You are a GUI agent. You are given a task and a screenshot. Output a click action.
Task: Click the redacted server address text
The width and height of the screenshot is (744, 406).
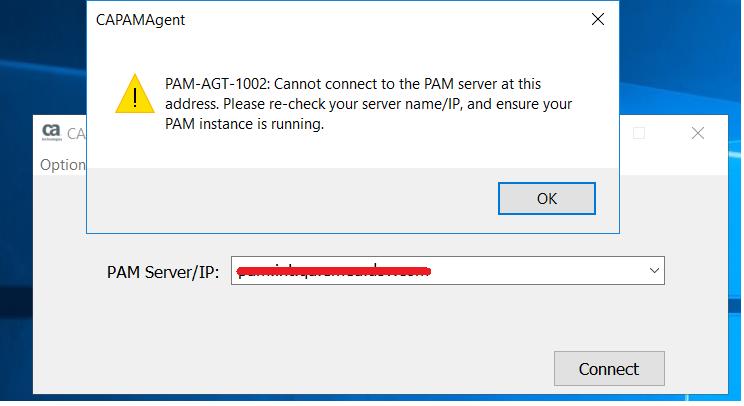[334, 271]
